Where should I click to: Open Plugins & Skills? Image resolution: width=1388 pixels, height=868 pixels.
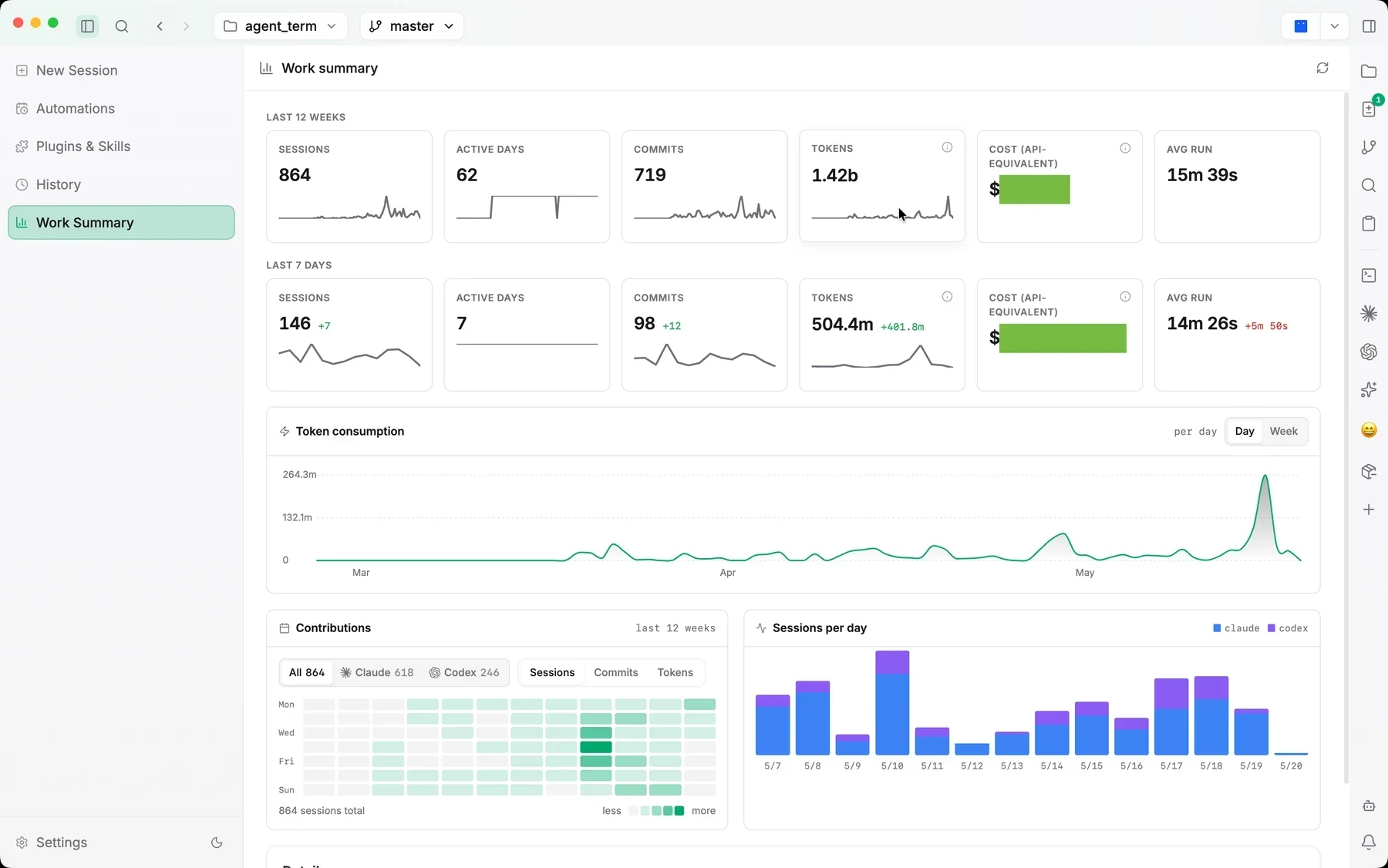(x=121, y=146)
